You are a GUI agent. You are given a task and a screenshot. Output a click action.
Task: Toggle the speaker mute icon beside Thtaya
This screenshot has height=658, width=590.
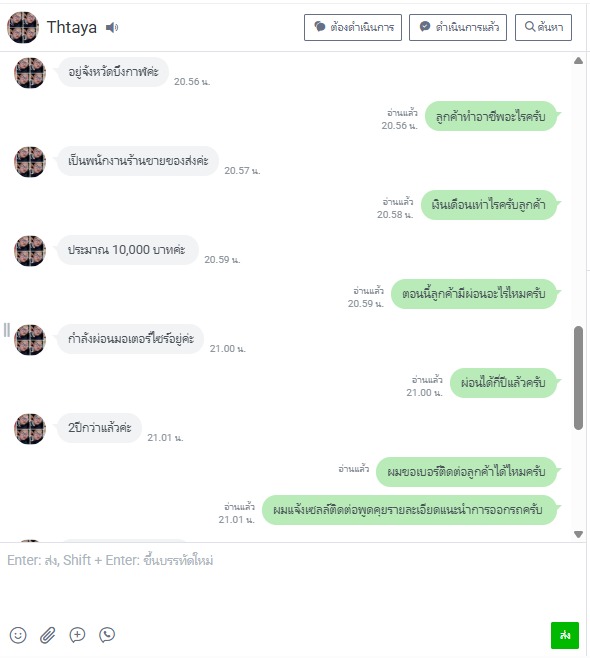[112, 28]
